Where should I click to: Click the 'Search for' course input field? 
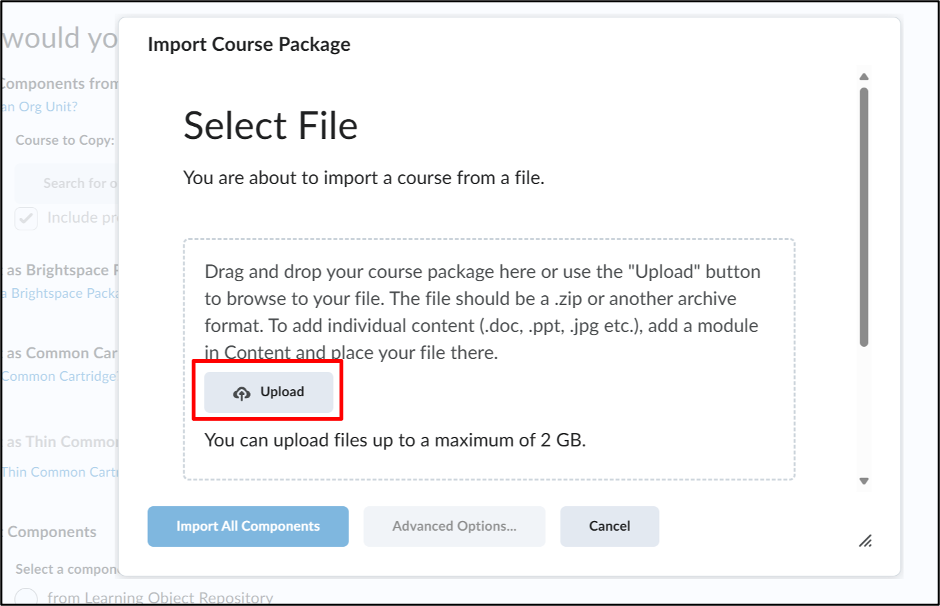click(66, 183)
